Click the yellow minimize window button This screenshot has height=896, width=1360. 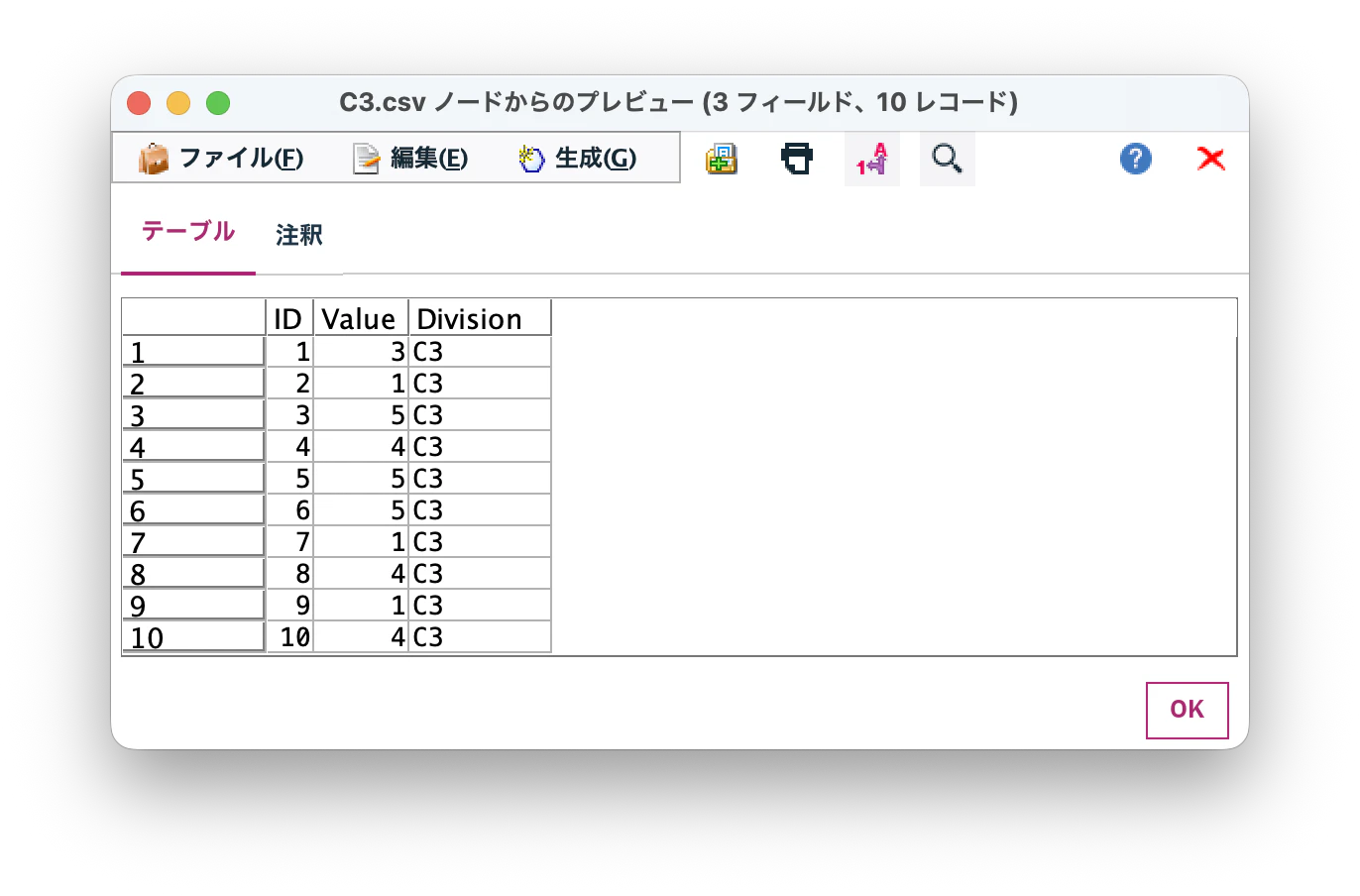click(178, 103)
